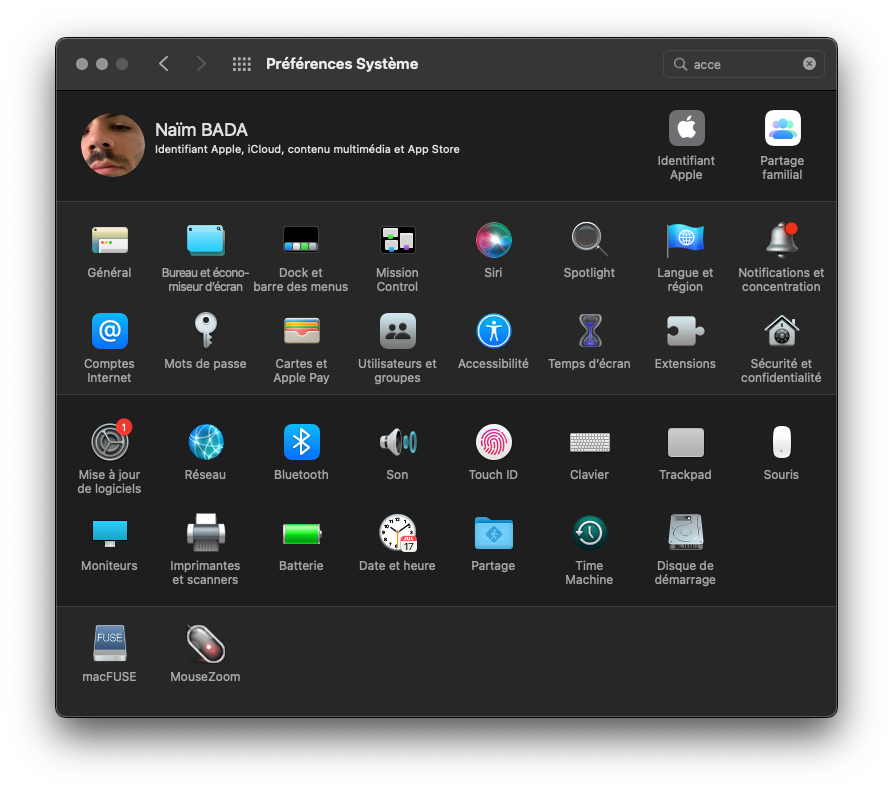Open Mission Control preferences
893x791 pixels.
click(x=397, y=240)
